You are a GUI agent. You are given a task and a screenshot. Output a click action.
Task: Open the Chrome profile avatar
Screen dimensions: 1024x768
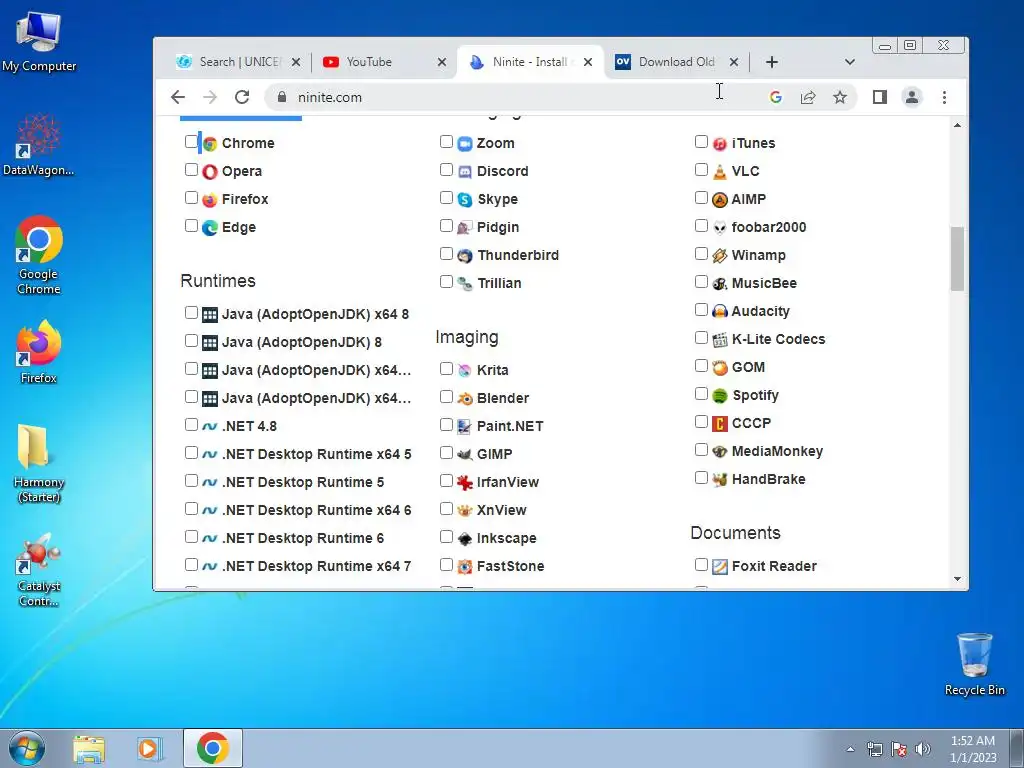[x=912, y=97]
